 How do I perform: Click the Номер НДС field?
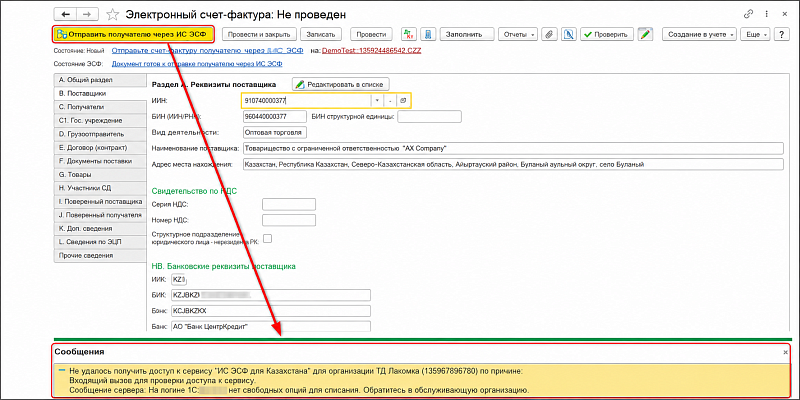[289, 220]
